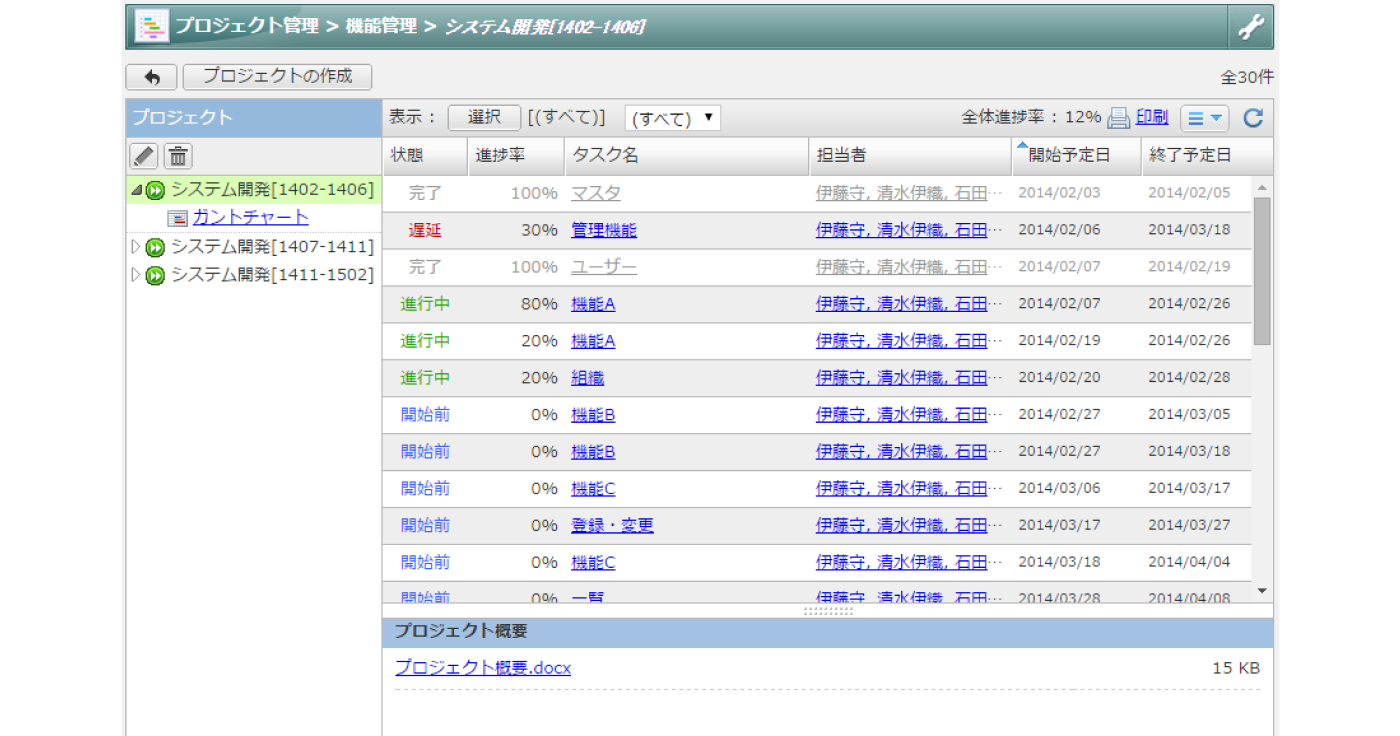Click the 2014/04/04 end date cell

pos(1189,562)
